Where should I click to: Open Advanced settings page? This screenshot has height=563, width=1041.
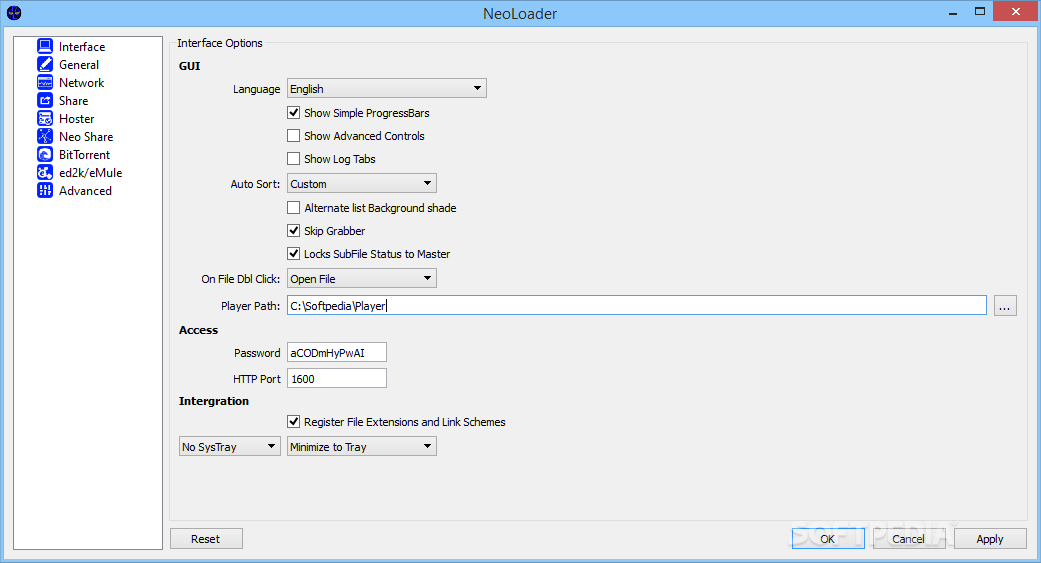[85, 191]
